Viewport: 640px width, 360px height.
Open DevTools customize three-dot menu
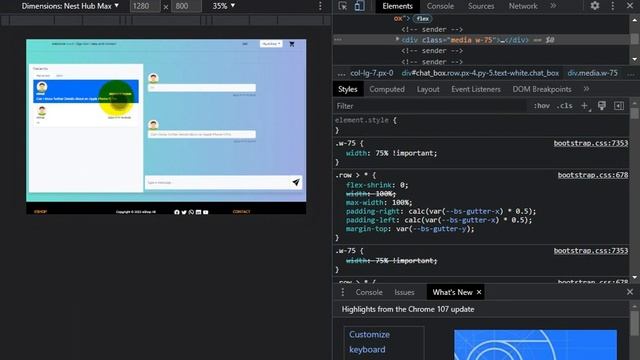point(613,6)
